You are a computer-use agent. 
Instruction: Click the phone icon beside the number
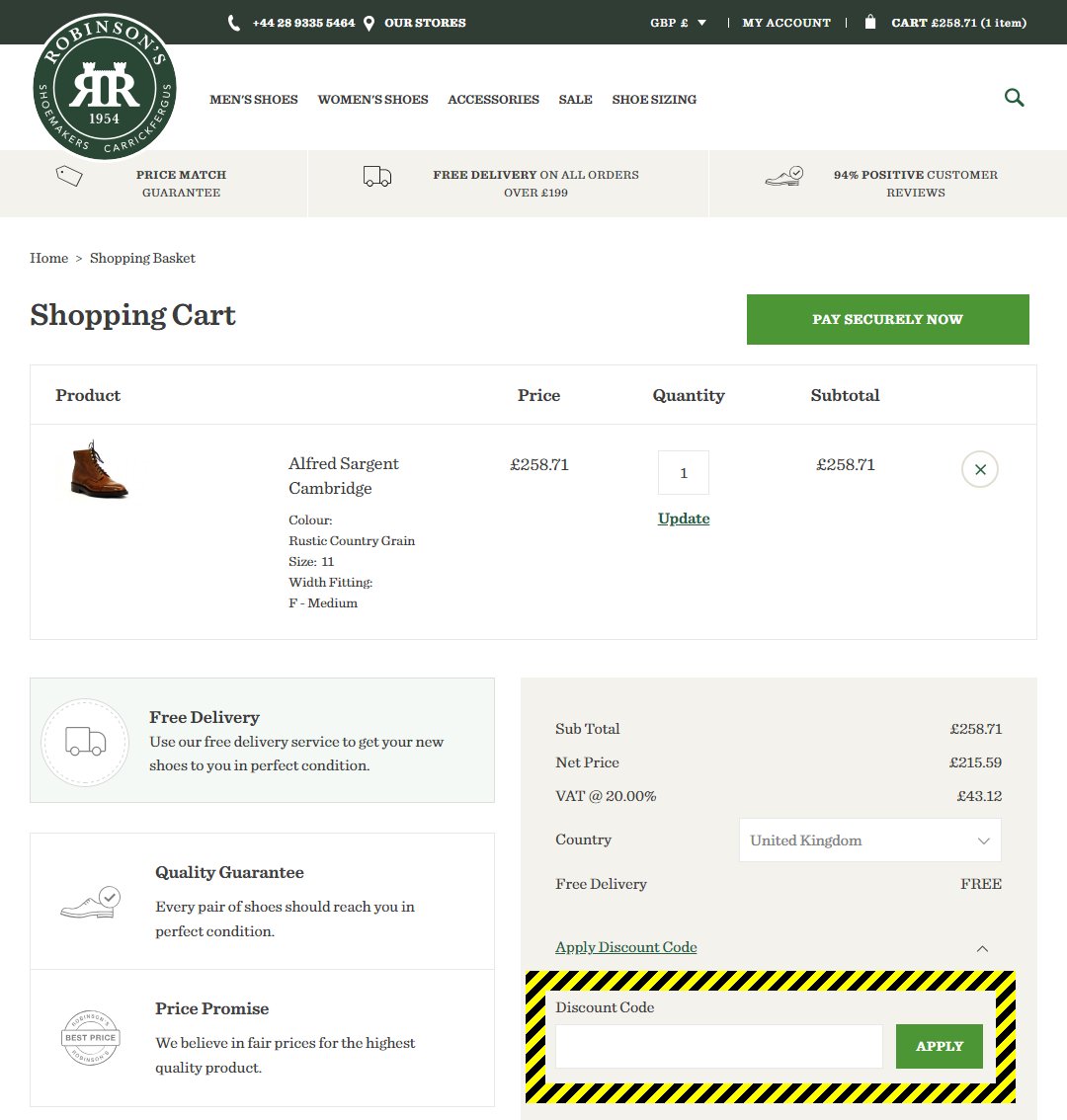[234, 23]
